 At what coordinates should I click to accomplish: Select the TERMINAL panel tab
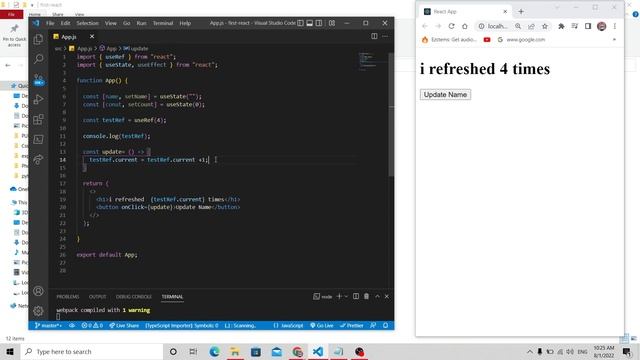coord(172,297)
